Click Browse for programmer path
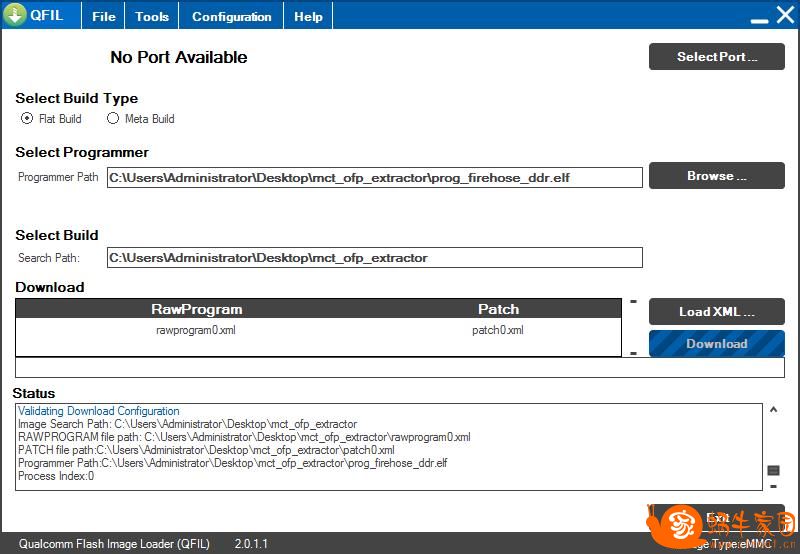Screen dimensions: 800x554 (716, 175)
